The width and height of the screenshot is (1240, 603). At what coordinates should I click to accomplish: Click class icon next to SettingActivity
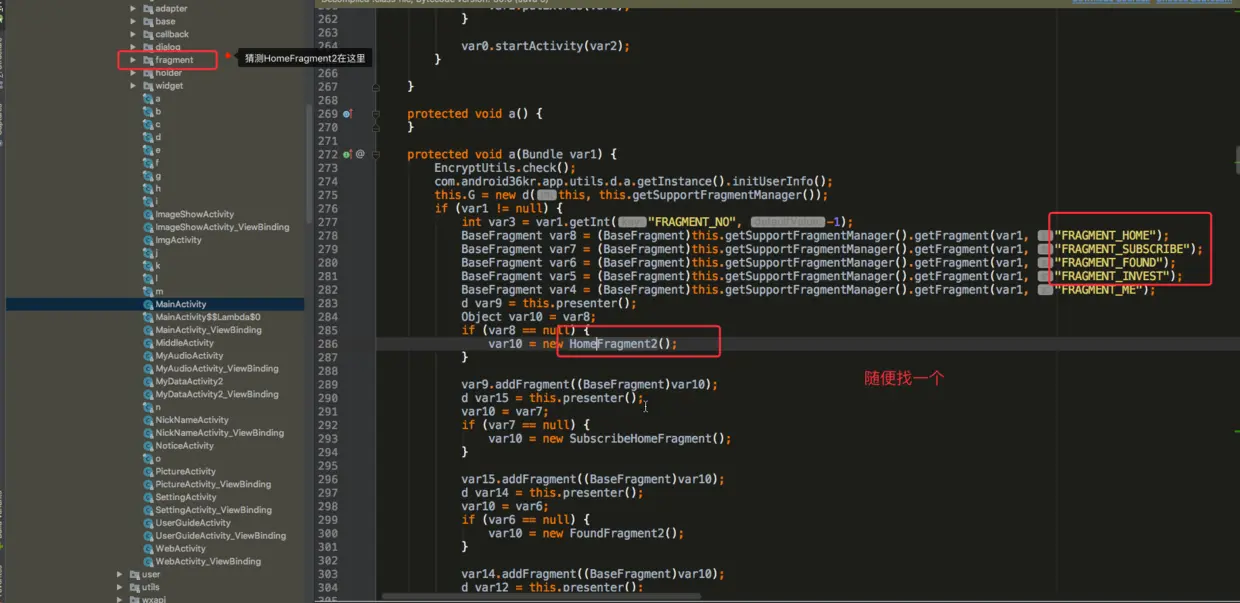click(x=148, y=498)
